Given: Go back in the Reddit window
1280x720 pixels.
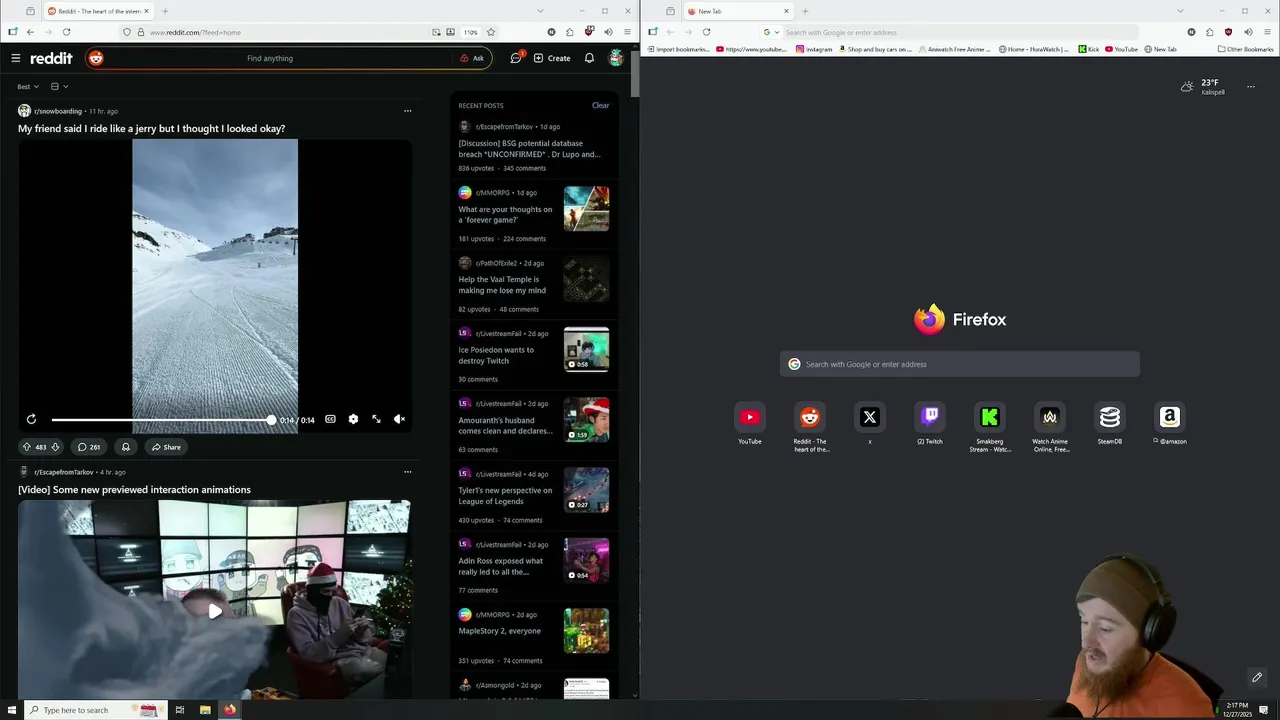Looking at the screenshot, I should click(x=31, y=32).
